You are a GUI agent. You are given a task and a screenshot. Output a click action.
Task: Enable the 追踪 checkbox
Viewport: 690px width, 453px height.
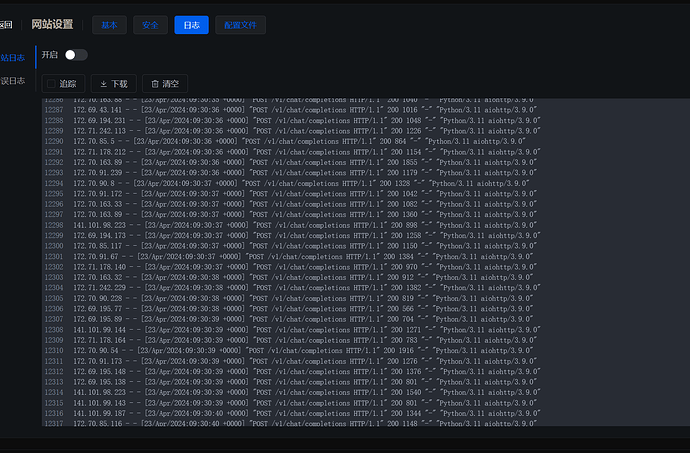point(51,84)
